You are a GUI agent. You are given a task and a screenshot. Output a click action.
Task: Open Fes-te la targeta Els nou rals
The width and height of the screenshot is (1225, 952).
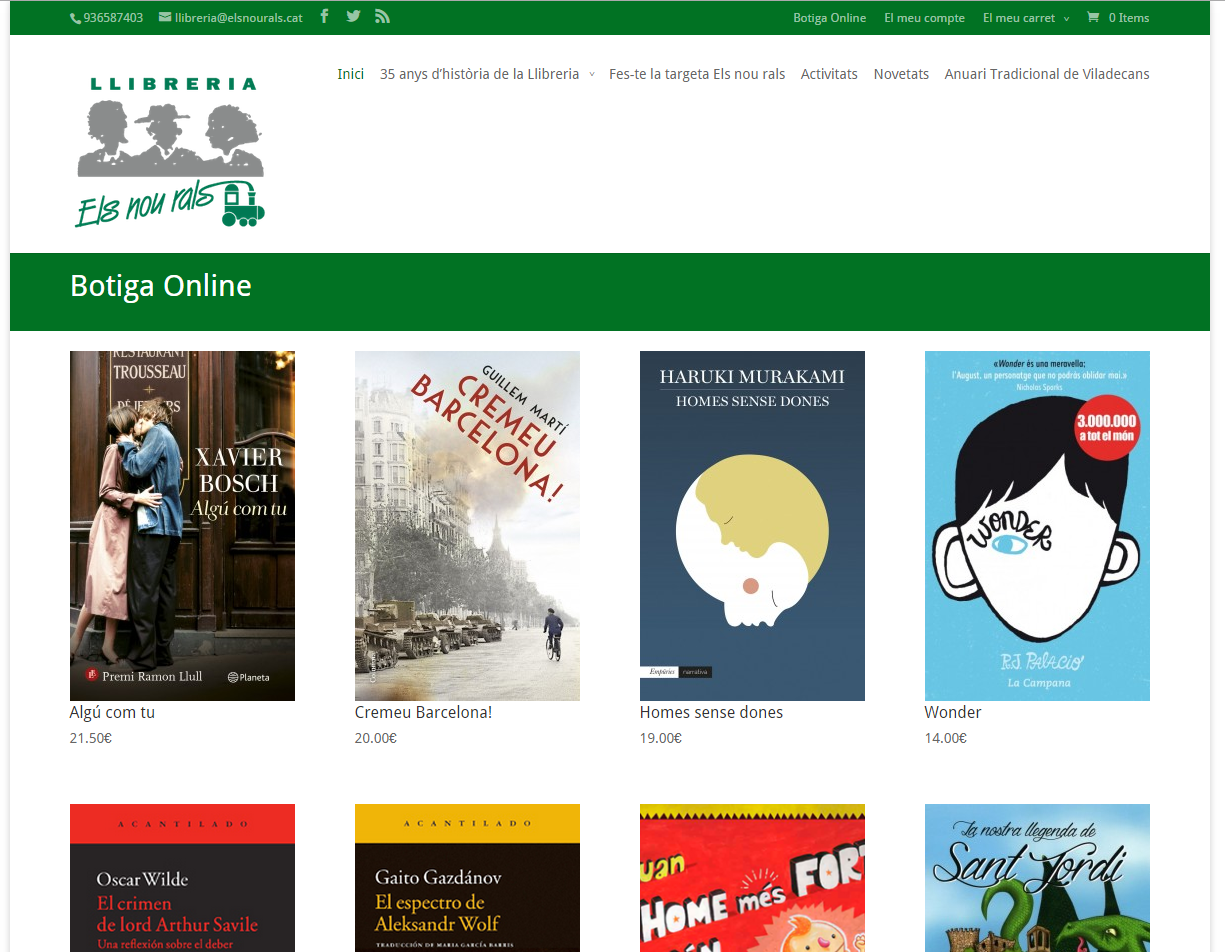pos(697,74)
